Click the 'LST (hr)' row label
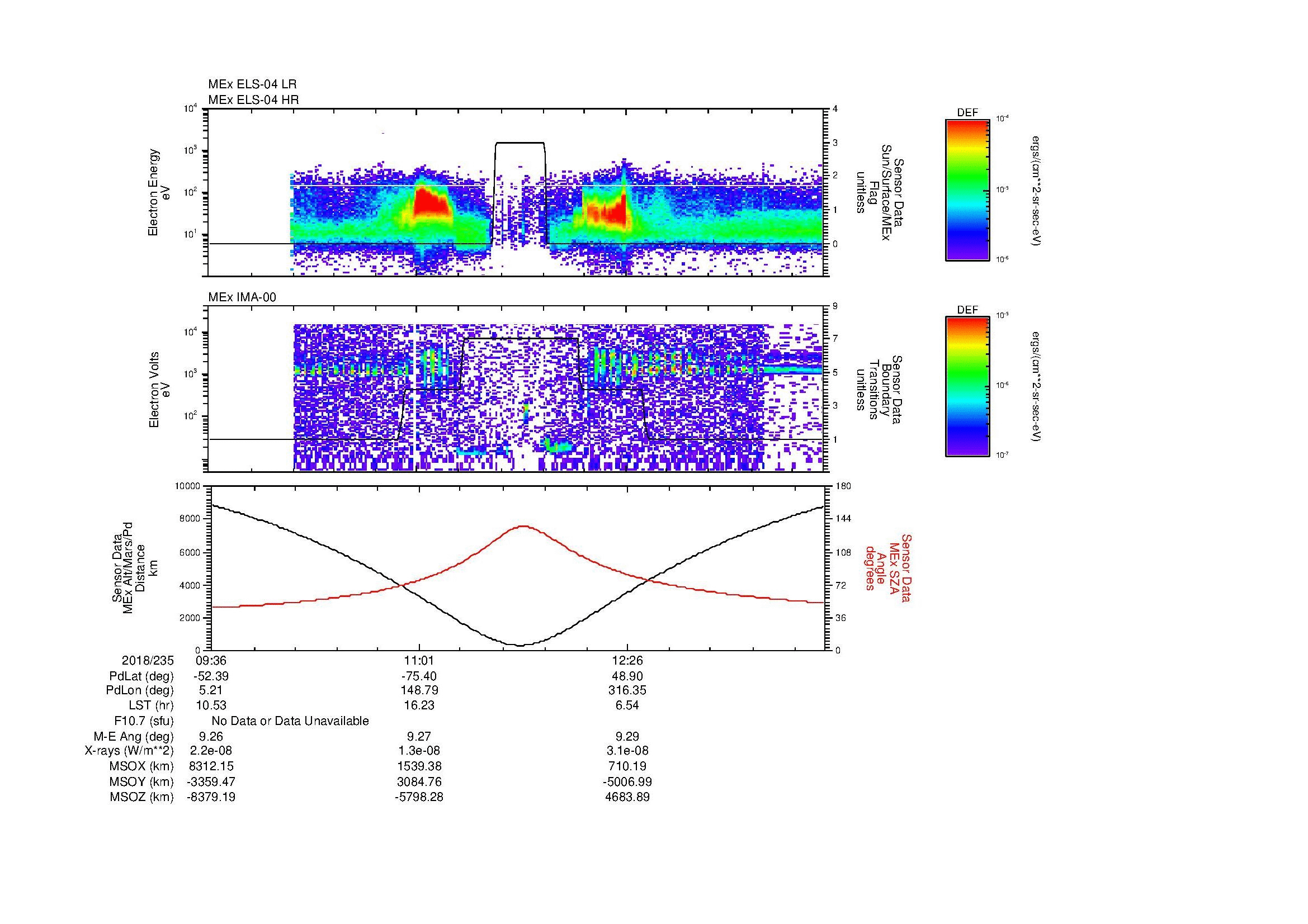 click(x=151, y=706)
